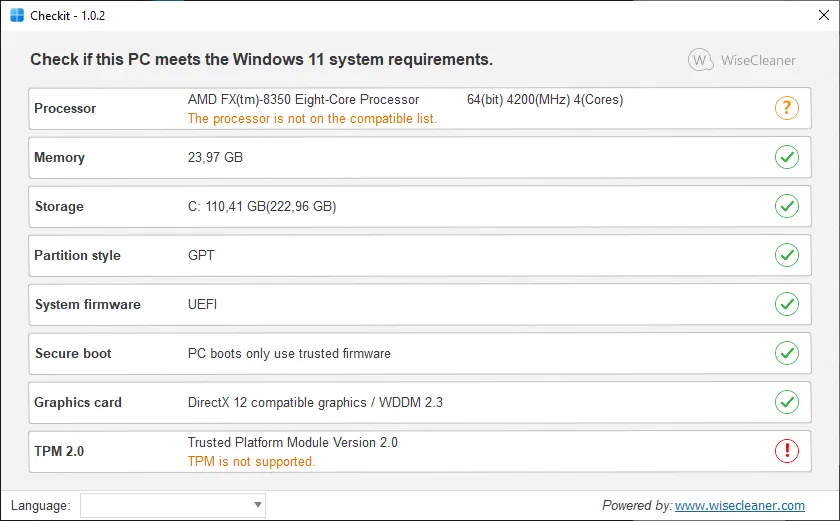Select the Processor row label
The width and height of the screenshot is (840, 521).
[x=65, y=108]
